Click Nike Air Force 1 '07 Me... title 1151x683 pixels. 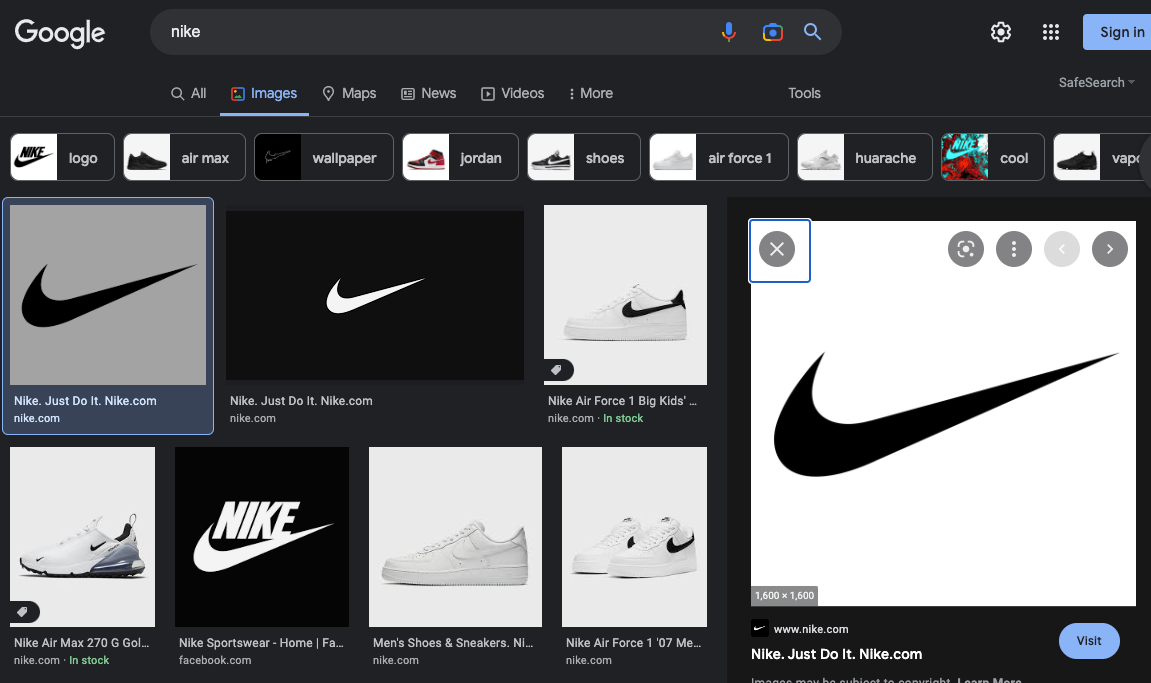click(x=633, y=643)
